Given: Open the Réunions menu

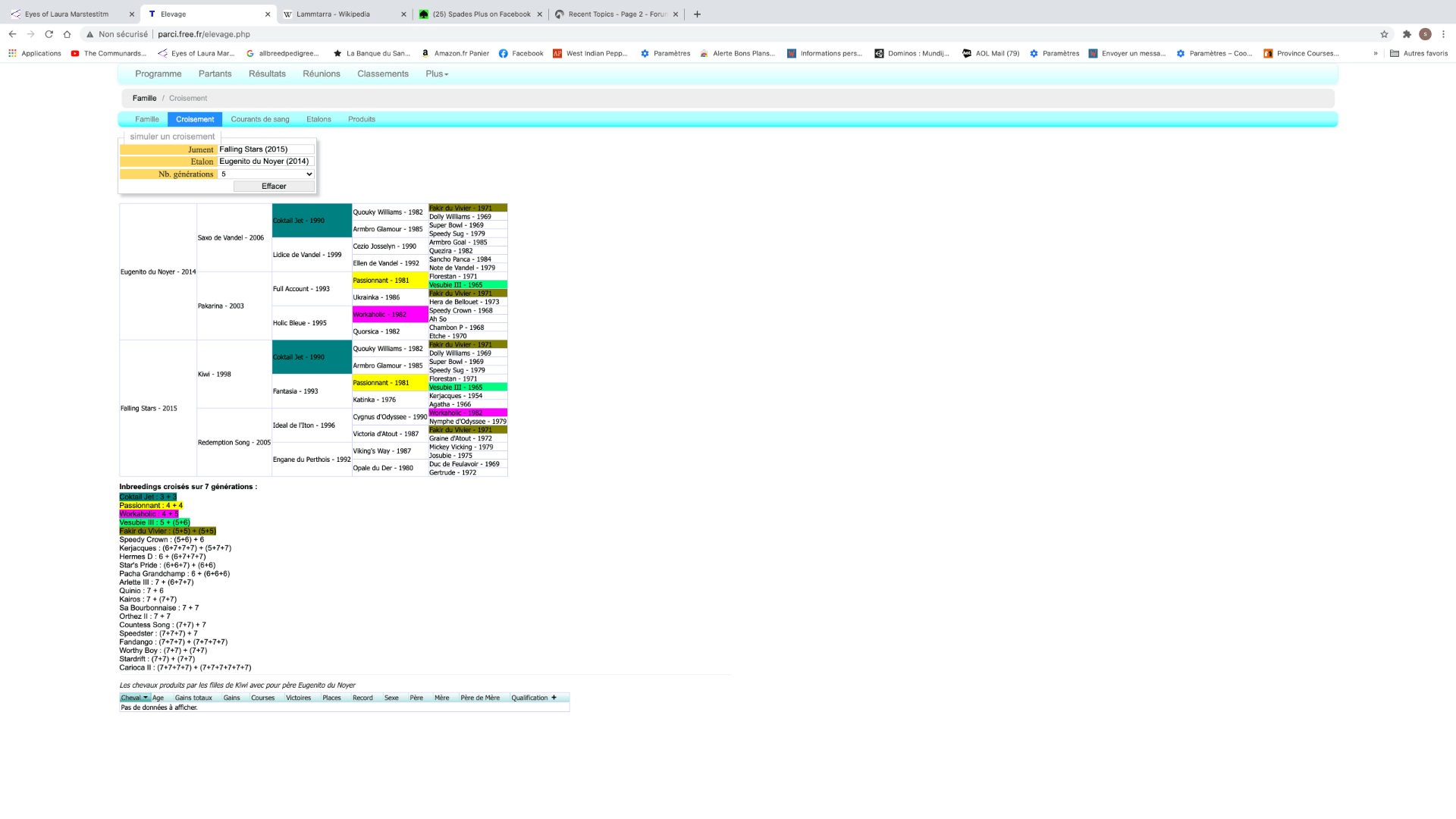Looking at the screenshot, I should click(x=322, y=74).
